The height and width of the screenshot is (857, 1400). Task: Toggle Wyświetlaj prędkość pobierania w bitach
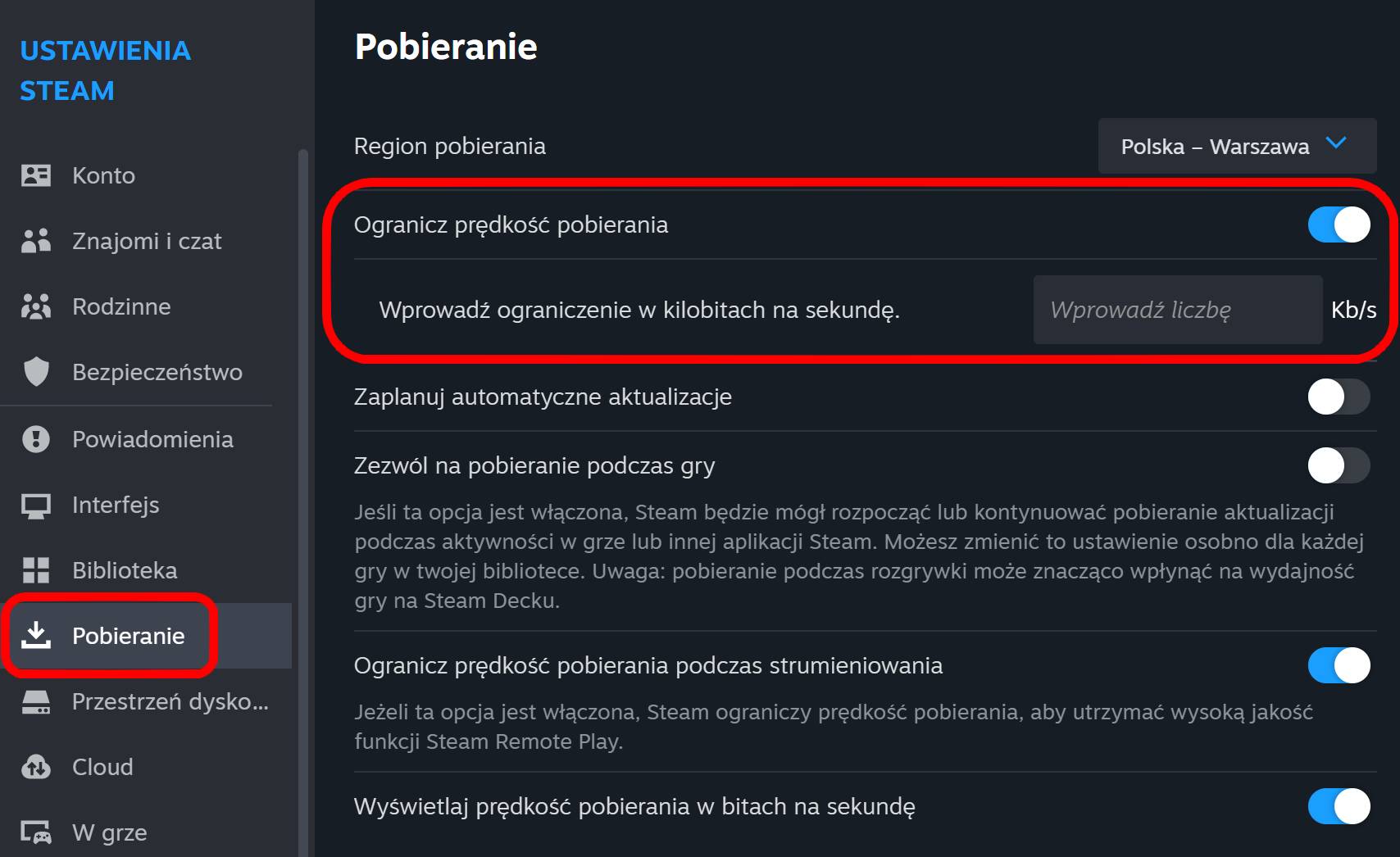[x=1339, y=806]
